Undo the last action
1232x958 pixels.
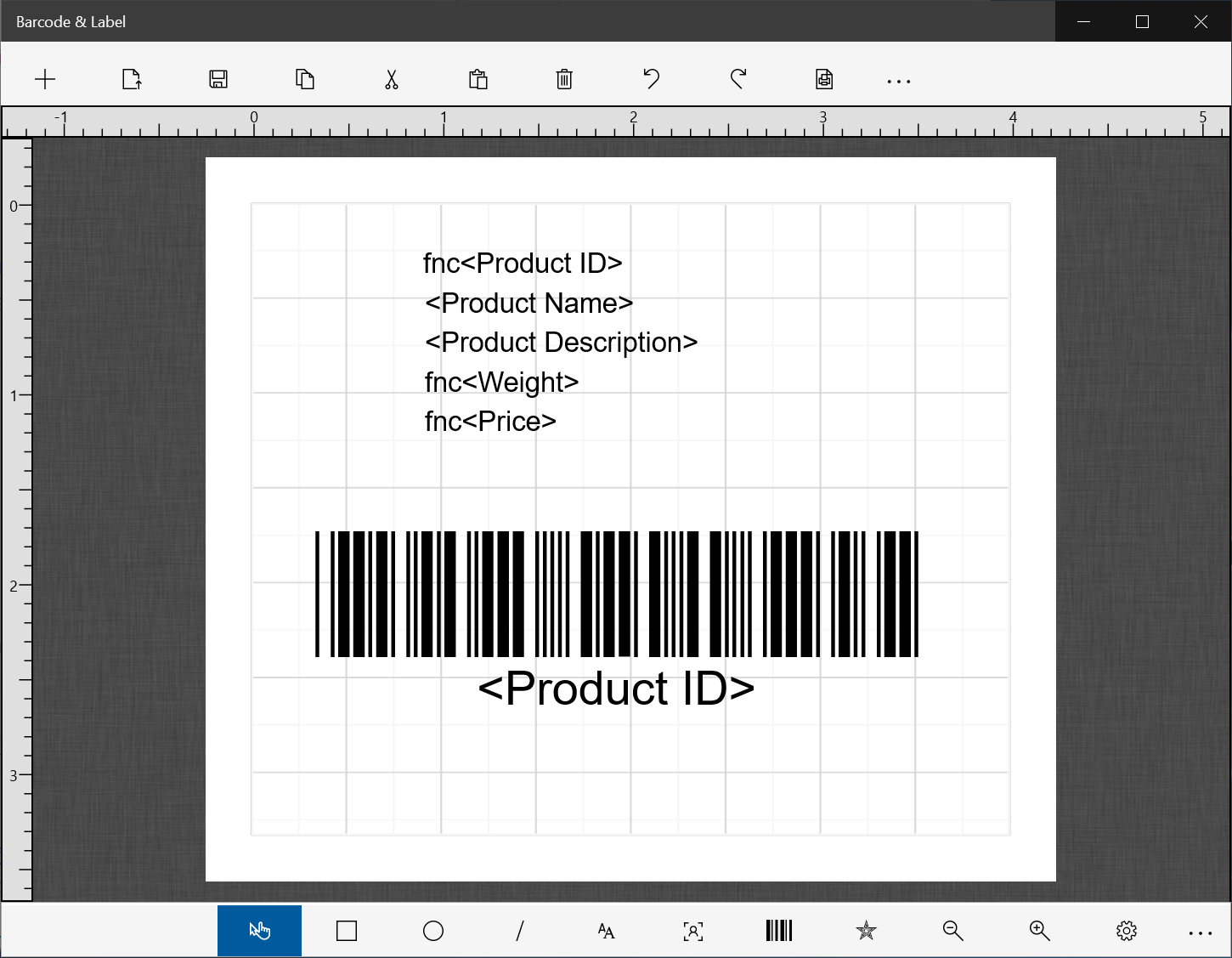[651, 80]
